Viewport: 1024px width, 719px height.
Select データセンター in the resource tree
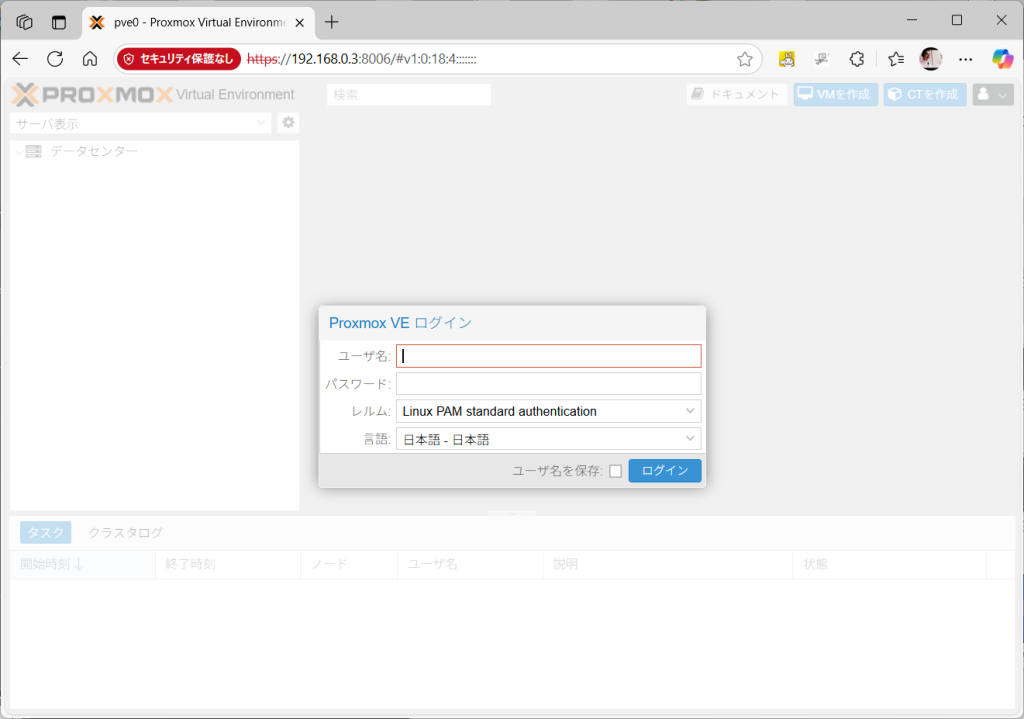pos(94,151)
